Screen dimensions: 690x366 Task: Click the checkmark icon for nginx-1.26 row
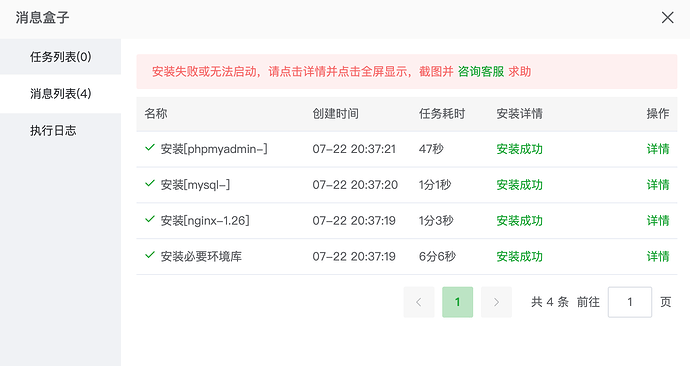[150, 219]
